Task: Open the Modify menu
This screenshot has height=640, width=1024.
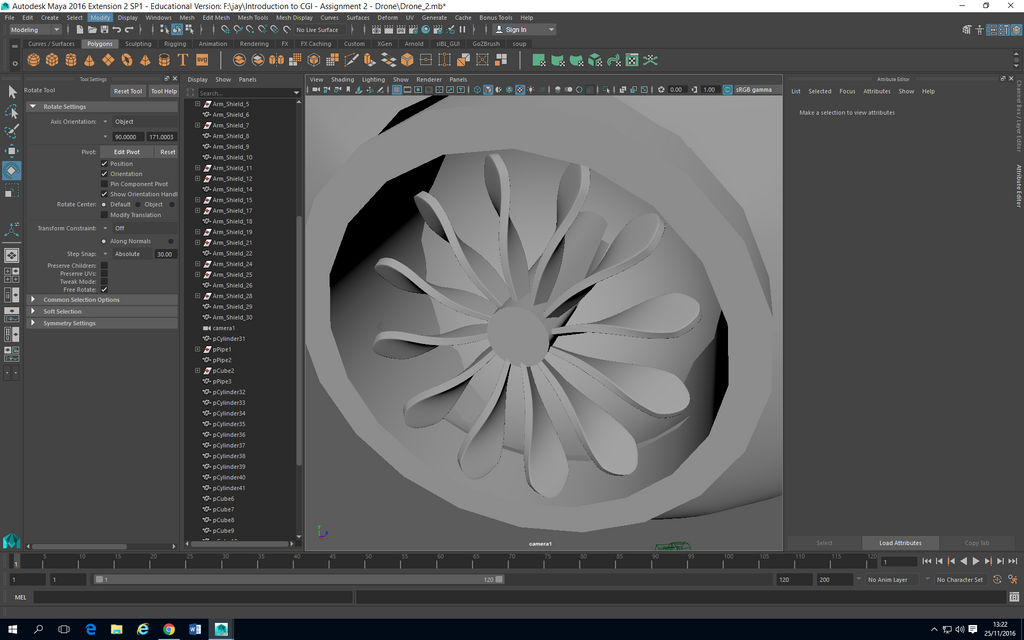Action: coord(100,17)
